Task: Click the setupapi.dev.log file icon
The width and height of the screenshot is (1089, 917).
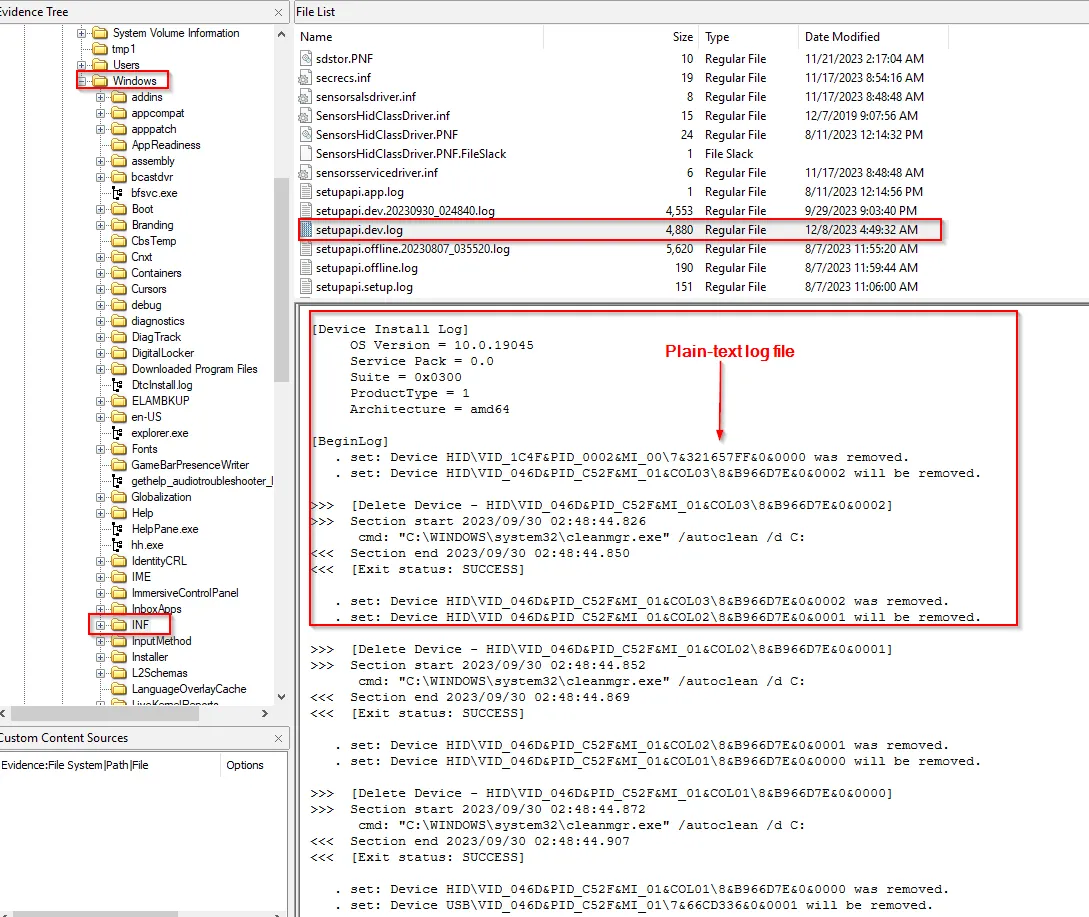Action: click(306, 230)
